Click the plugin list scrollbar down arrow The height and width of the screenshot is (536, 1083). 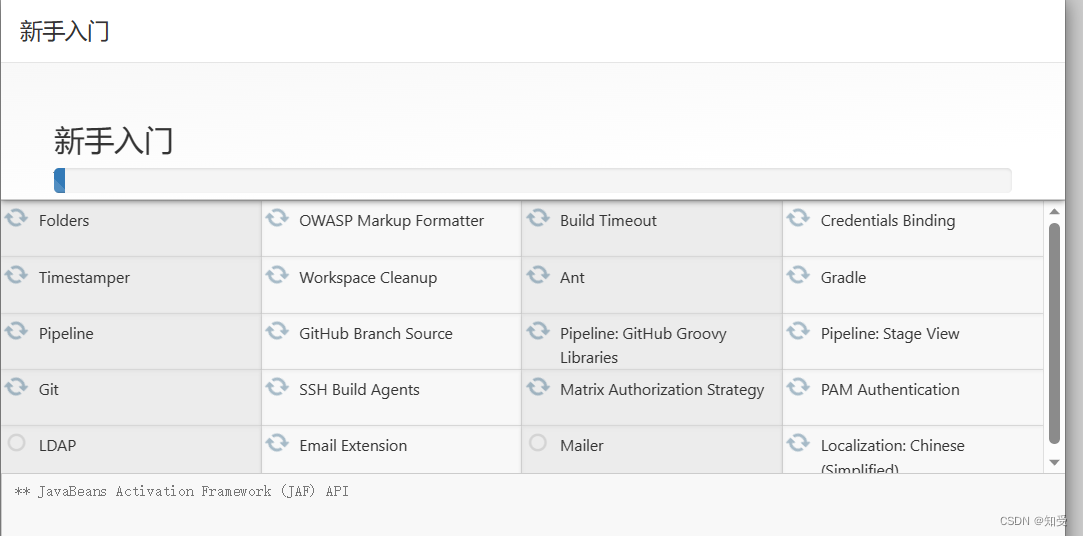click(1054, 462)
